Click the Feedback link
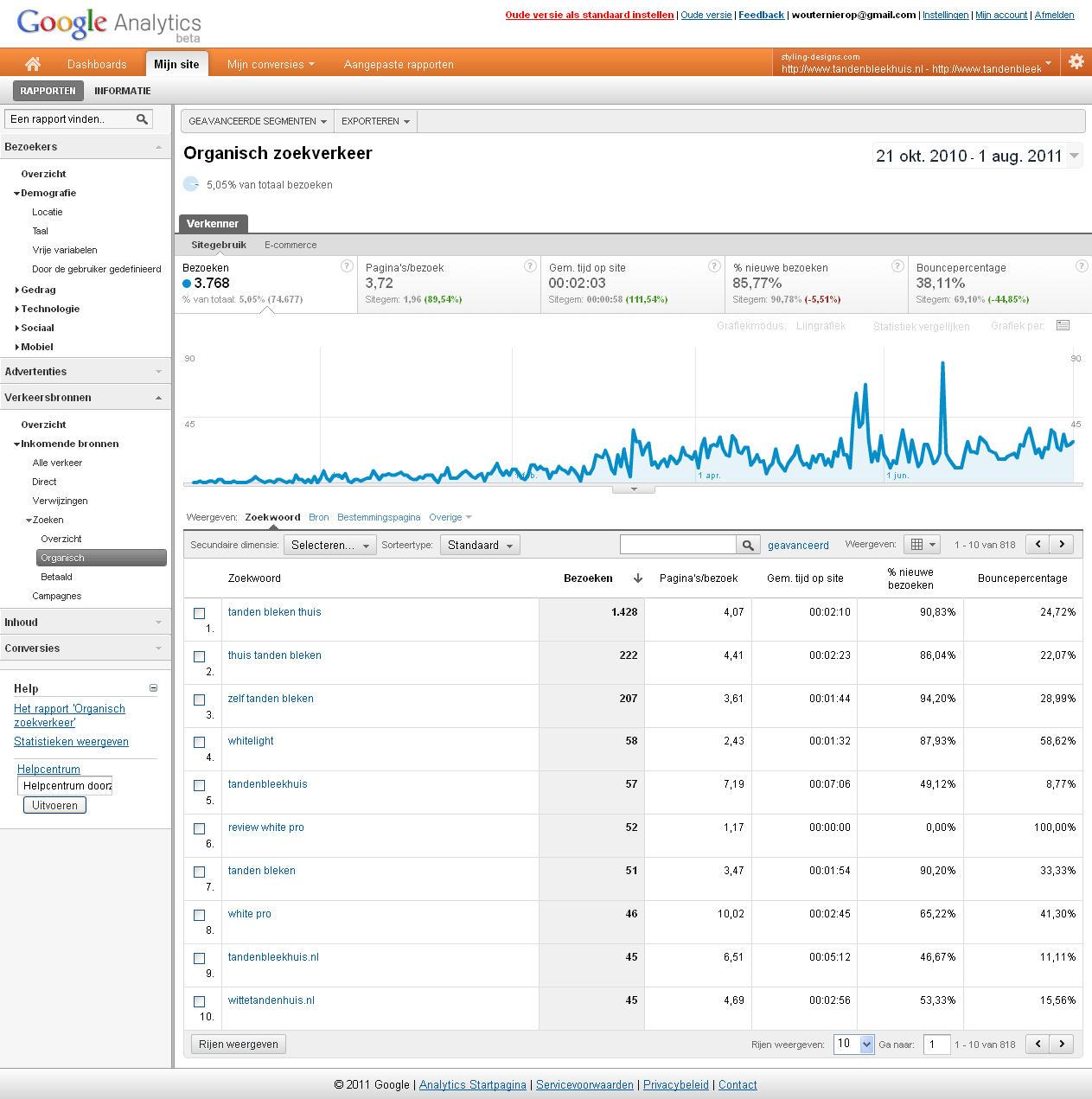 point(761,15)
